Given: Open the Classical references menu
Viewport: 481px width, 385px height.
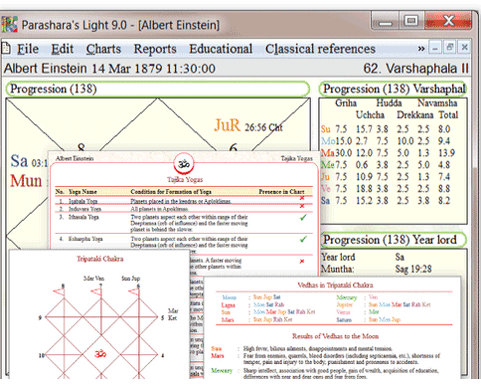Looking at the screenshot, I should (x=320, y=49).
